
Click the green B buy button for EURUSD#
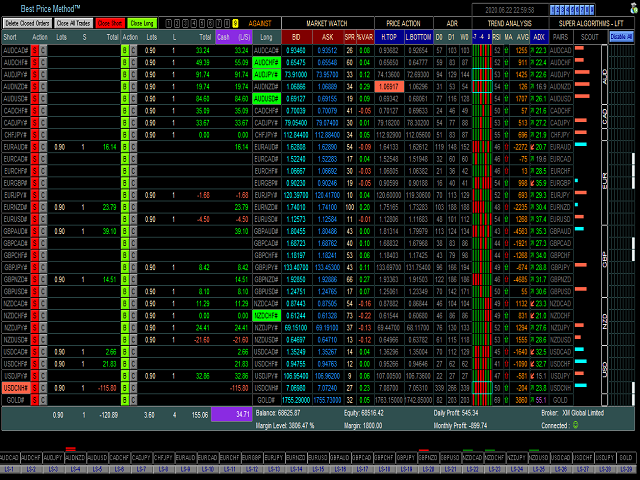[125, 219]
